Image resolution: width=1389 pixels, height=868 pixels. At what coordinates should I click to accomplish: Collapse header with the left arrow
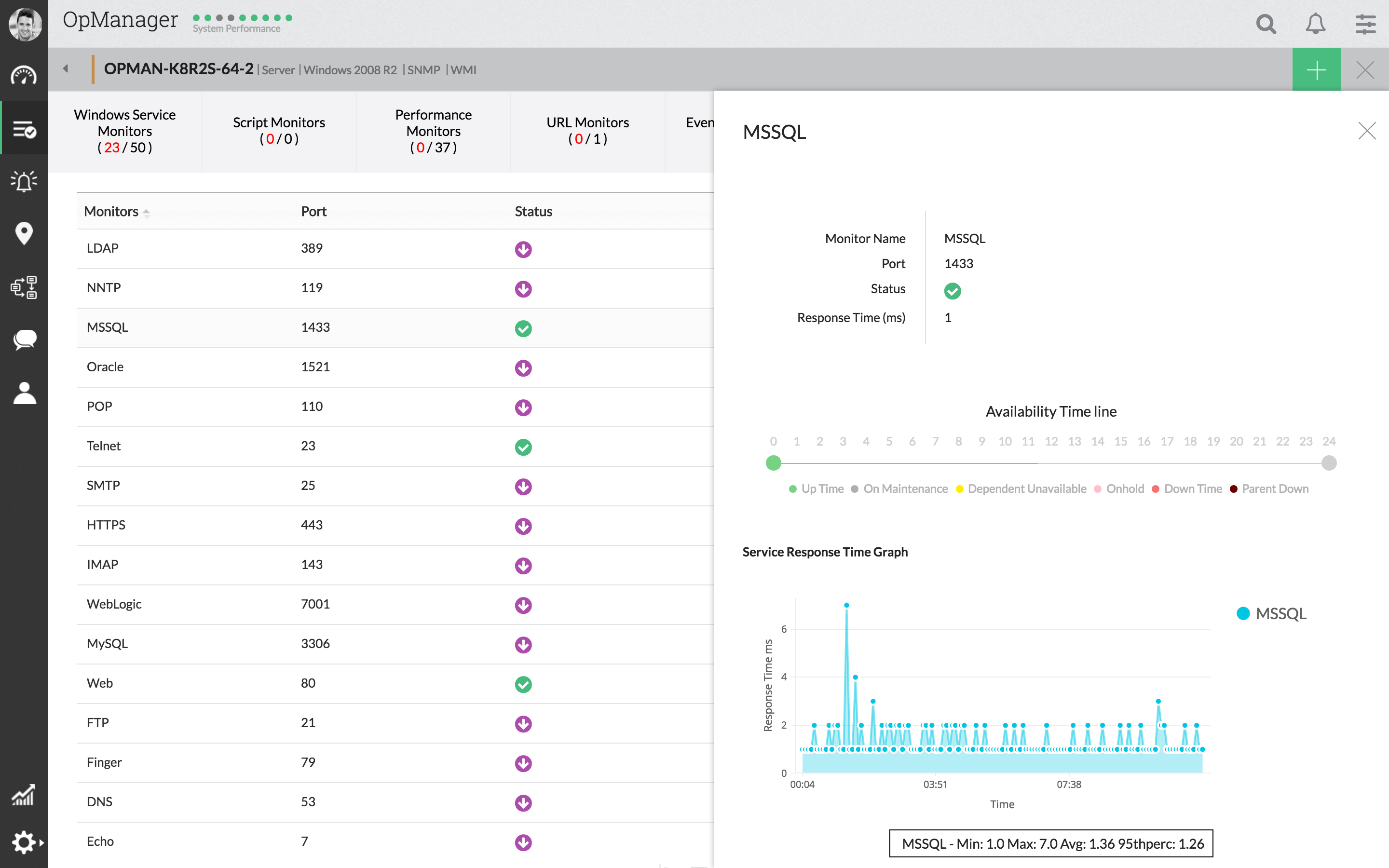pyautogui.click(x=66, y=69)
